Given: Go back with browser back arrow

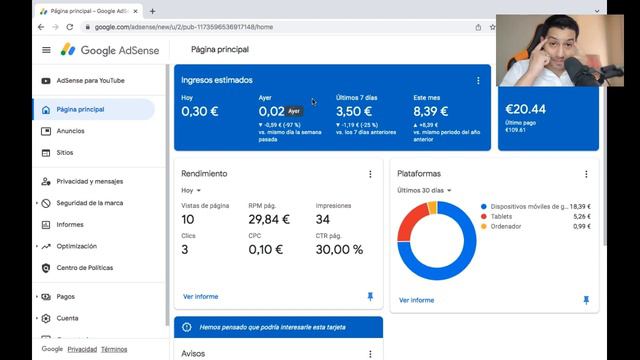Looking at the screenshot, I should (x=41, y=27).
